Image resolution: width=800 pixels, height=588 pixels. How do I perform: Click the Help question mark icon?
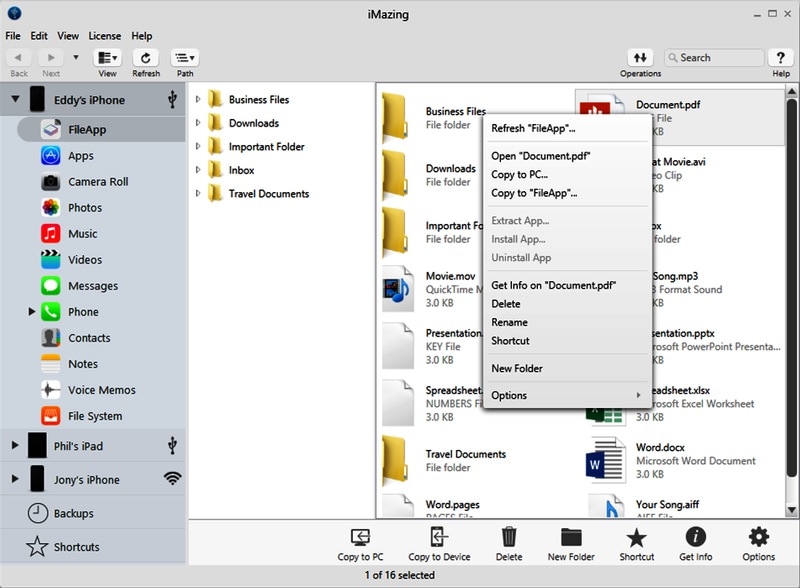click(x=781, y=58)
